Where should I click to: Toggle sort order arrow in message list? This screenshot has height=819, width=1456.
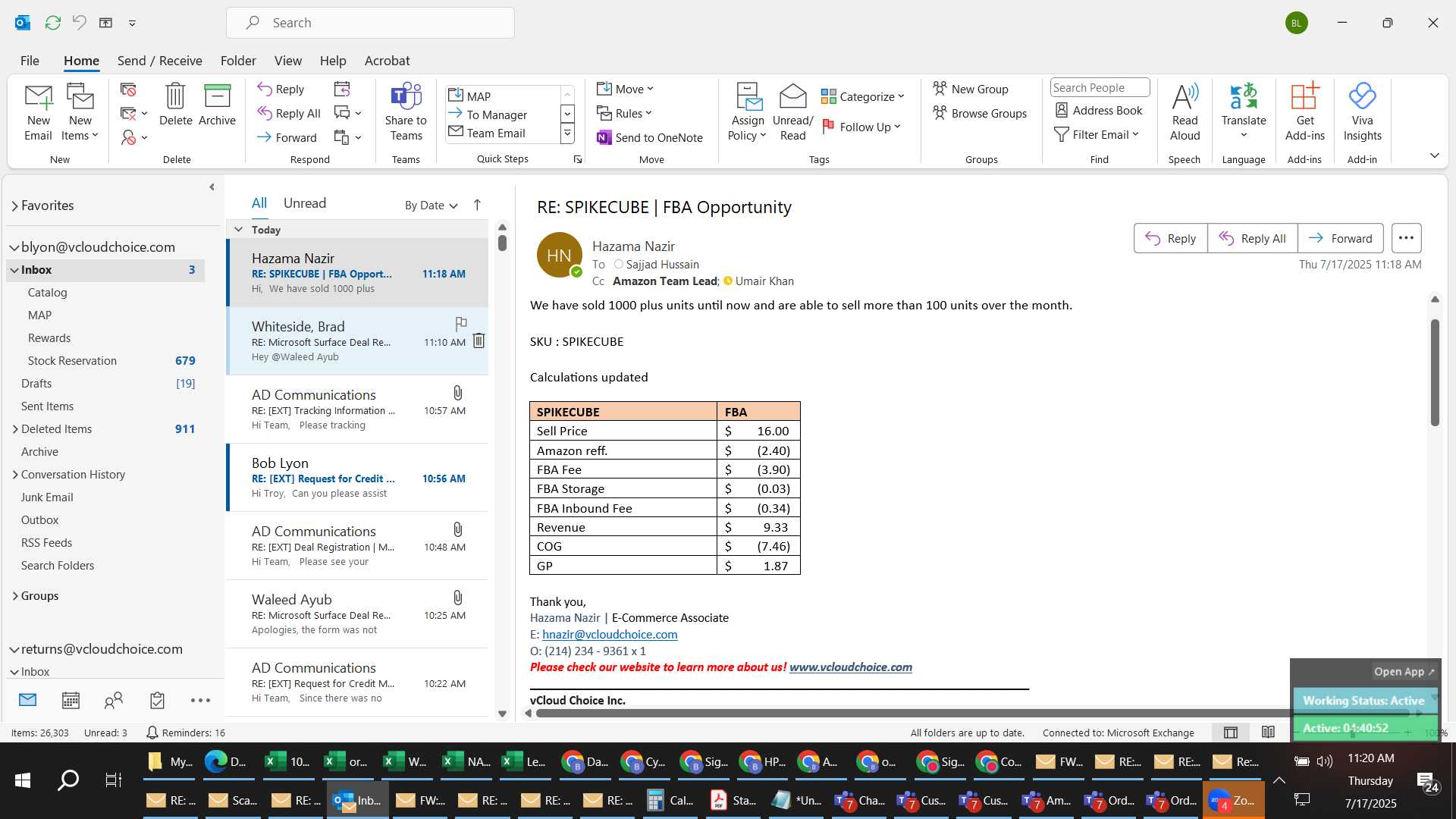(477, 205)
